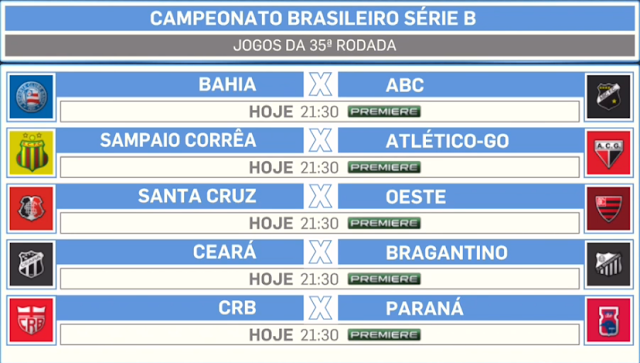Click the ABC club badge

609,97
